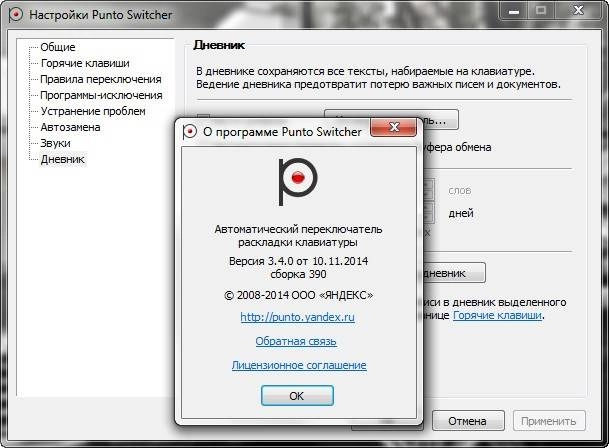Click the Применить button
The image size is (609, 448).
point(549,421)
